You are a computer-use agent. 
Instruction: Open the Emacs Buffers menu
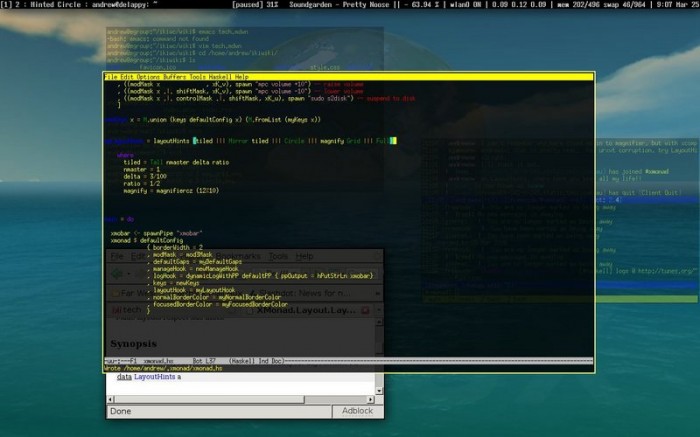point(175,77)
